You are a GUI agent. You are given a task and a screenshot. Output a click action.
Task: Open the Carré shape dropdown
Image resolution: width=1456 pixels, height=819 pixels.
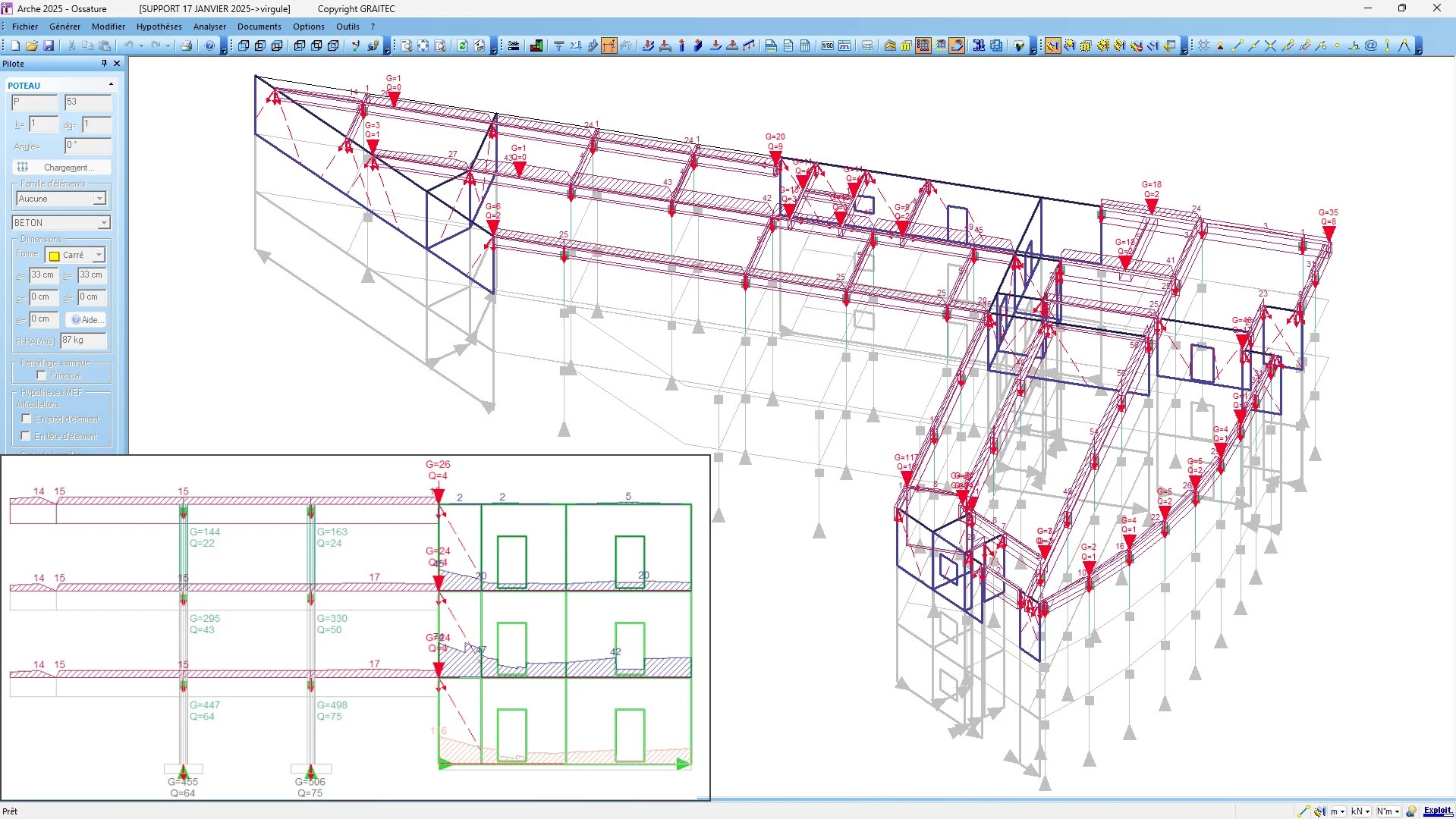click(x=75, y=256)
